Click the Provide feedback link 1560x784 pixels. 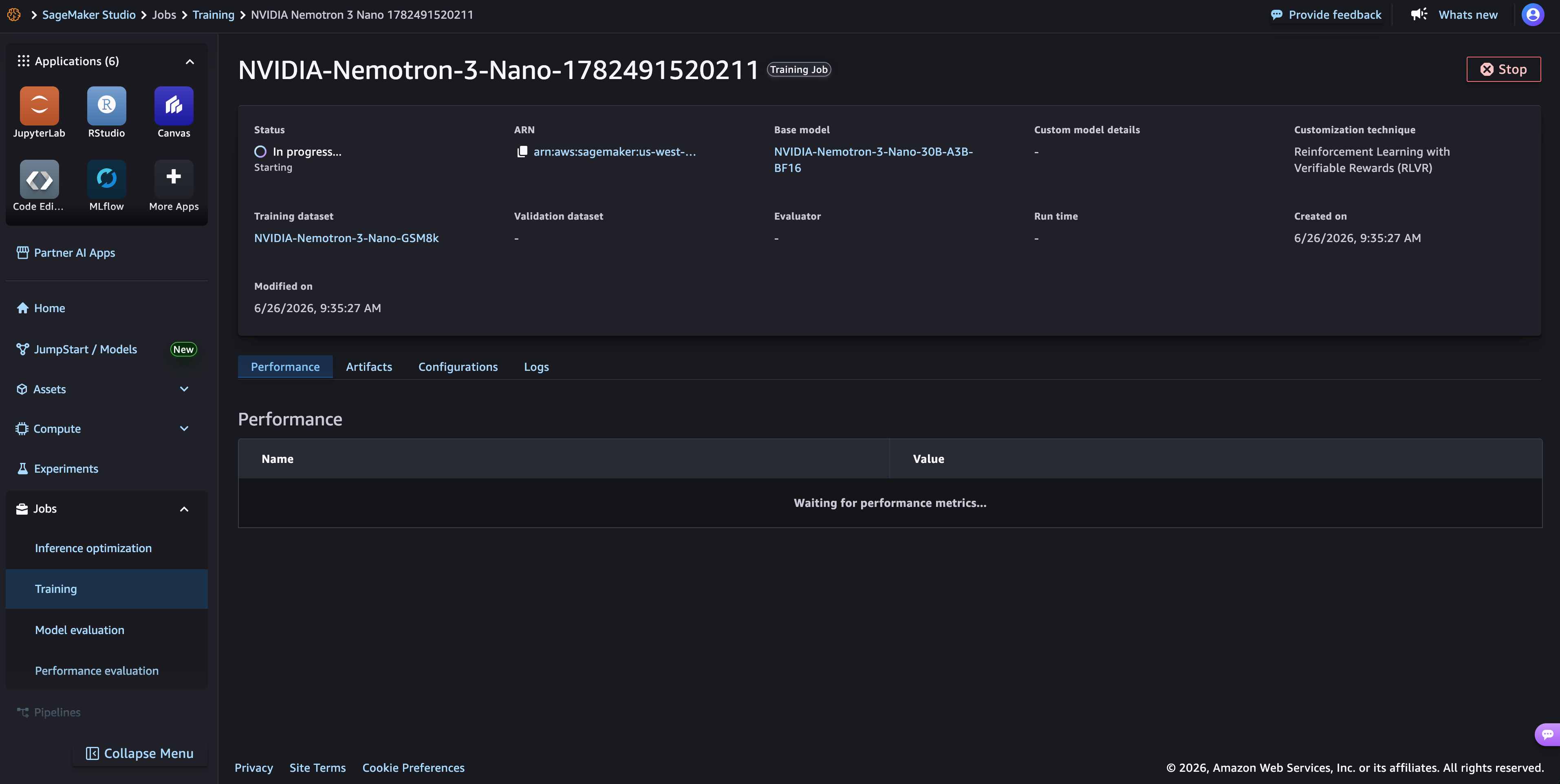point(1335,15)
